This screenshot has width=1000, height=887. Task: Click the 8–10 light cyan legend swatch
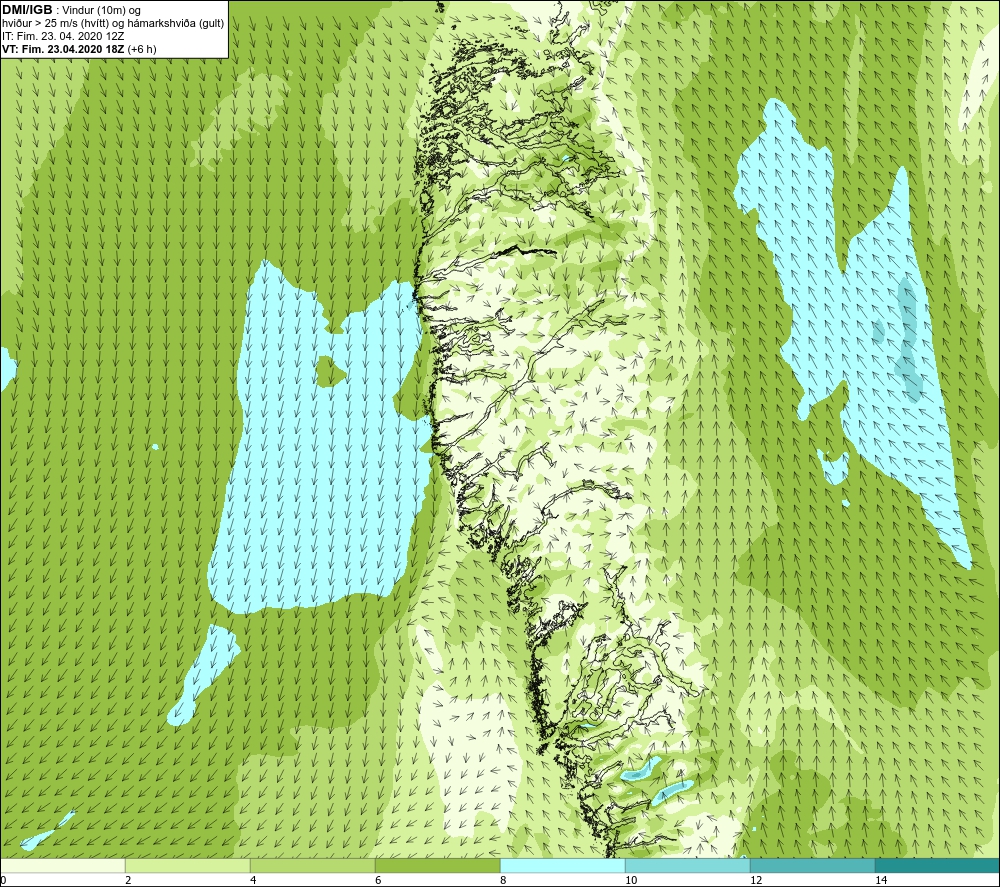[562, 865]
